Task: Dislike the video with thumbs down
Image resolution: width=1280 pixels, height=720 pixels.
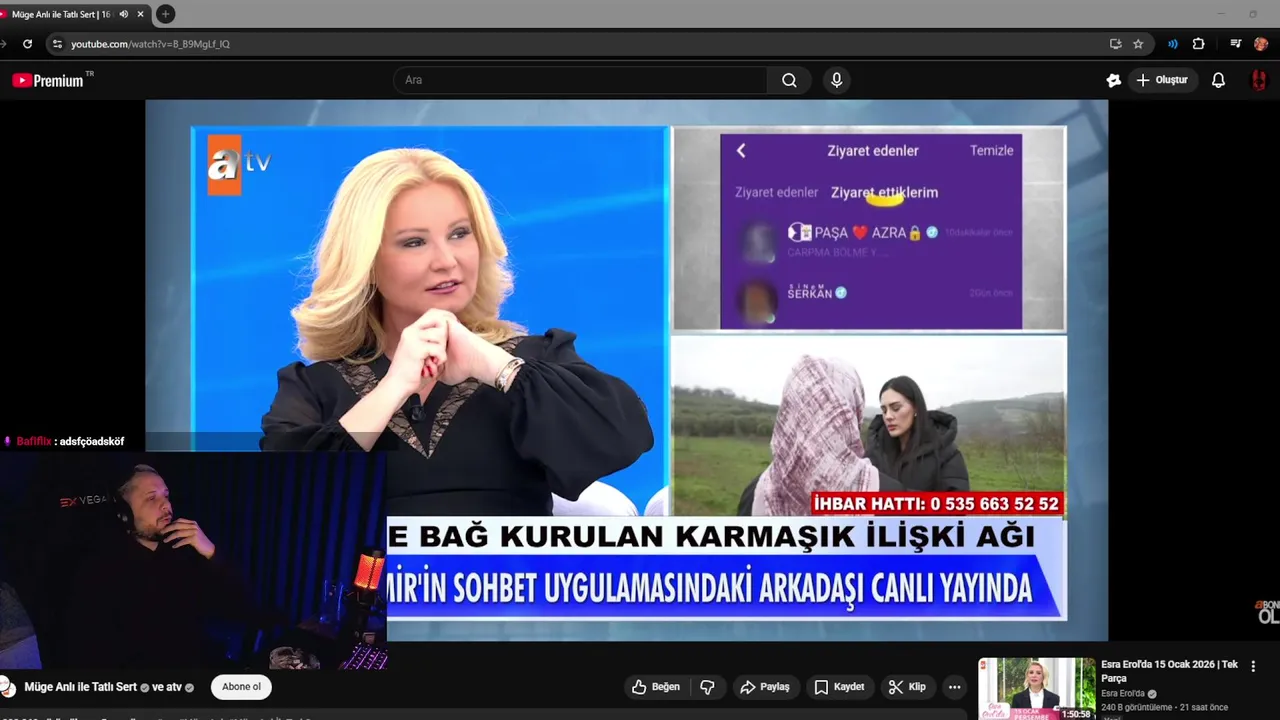Action: (708, 687)
